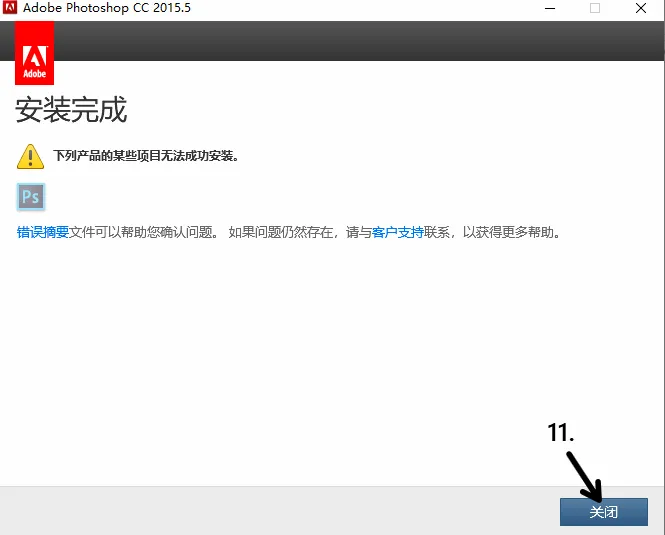Open the 客户支持 link
Image resolution: width=665 pixels, height=535 pixels.
pyautogui.click(x=397, y=232)
